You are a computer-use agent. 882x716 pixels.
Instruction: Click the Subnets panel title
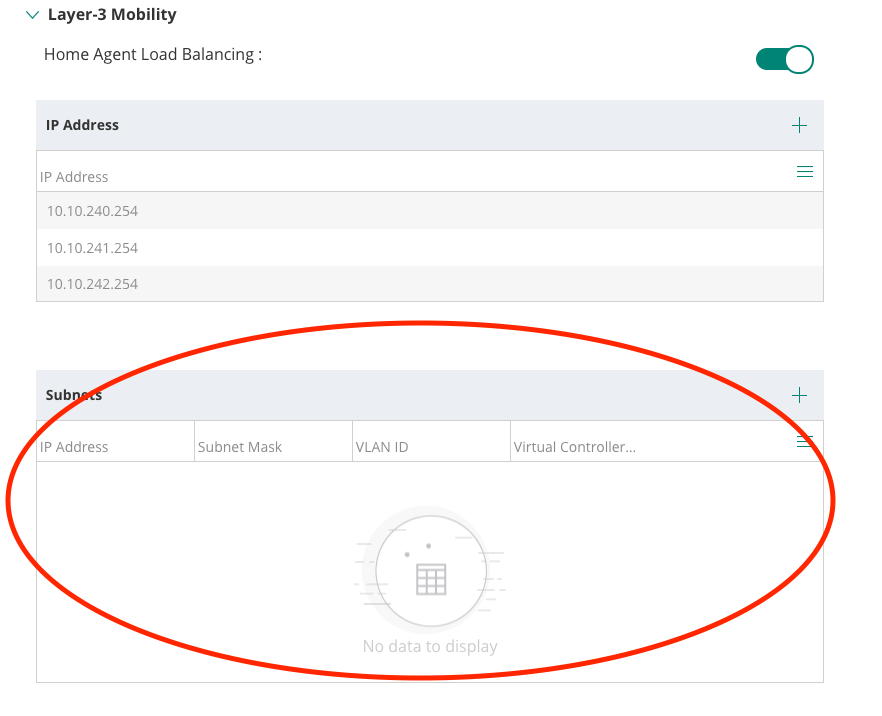pyautogui.click(x=74, y=395)
